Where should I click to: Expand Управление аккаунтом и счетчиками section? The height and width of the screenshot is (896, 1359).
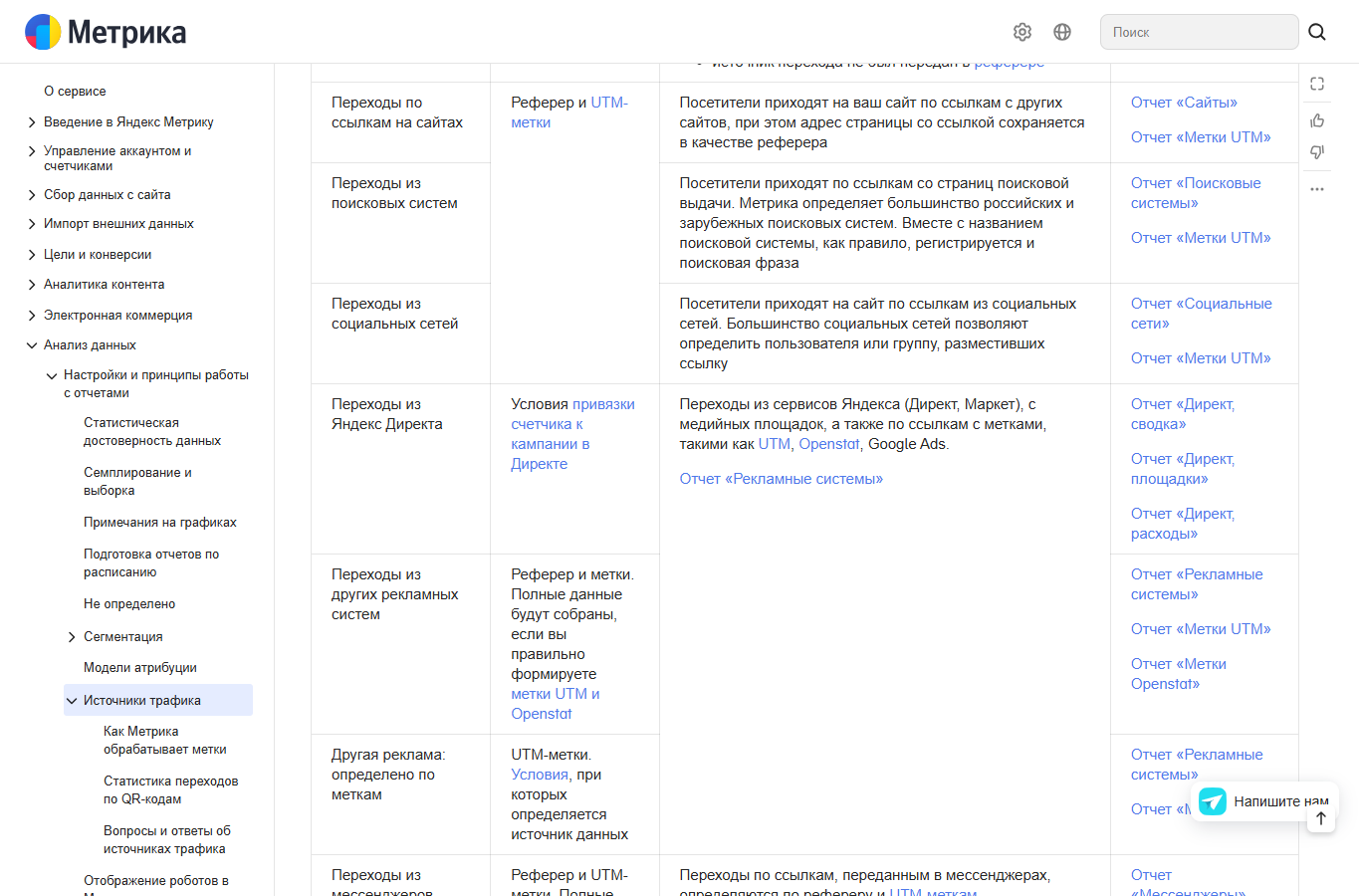(x=32, y=151)
